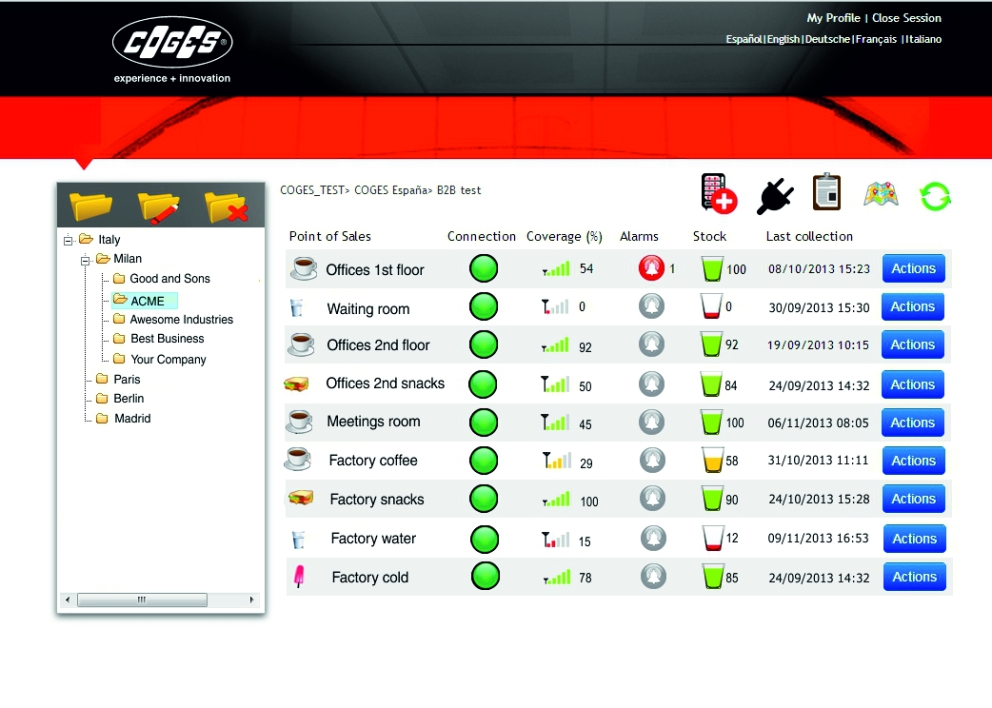992x708 pixels.
Task: Click the red alarm bell for Offices 1st floor
Action: click(x=651, y=269)
